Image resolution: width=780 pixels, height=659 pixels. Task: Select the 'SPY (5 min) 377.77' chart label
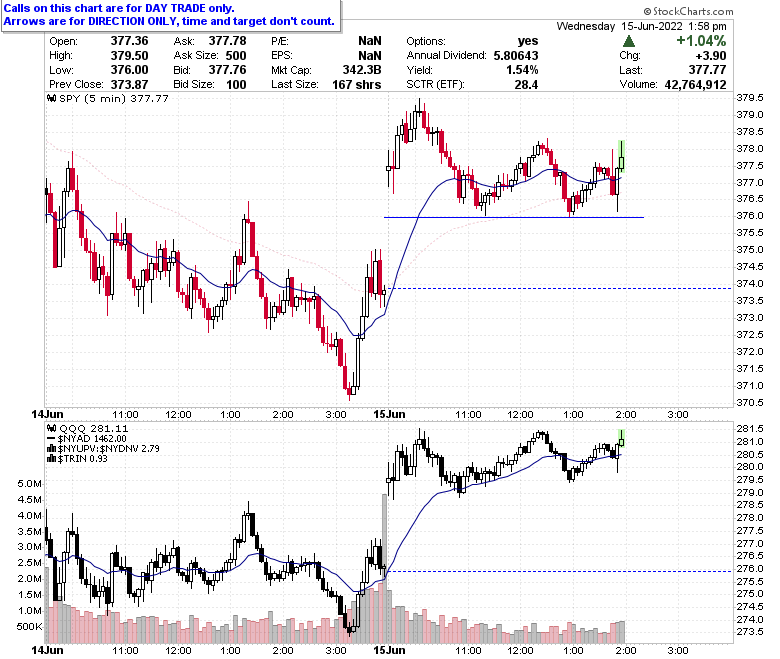[x=114, y=98]
